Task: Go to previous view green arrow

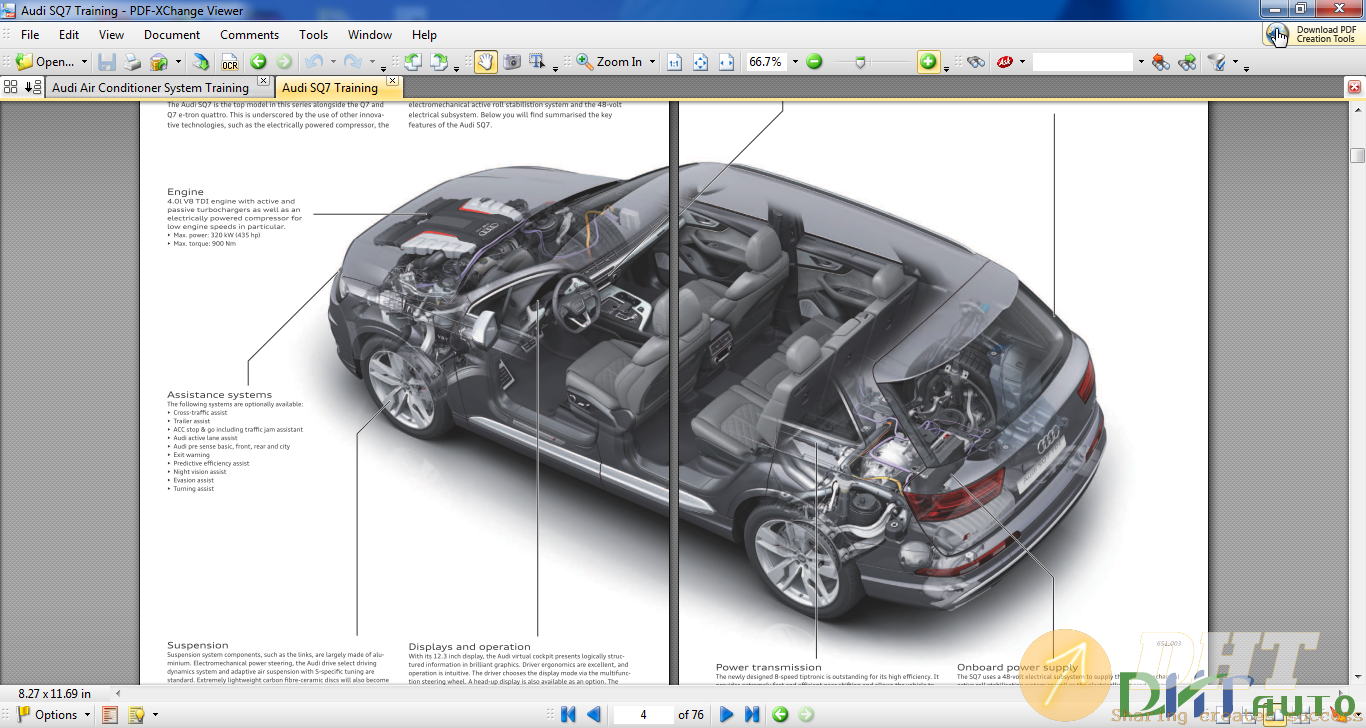Action: click(x=258, y=62)
